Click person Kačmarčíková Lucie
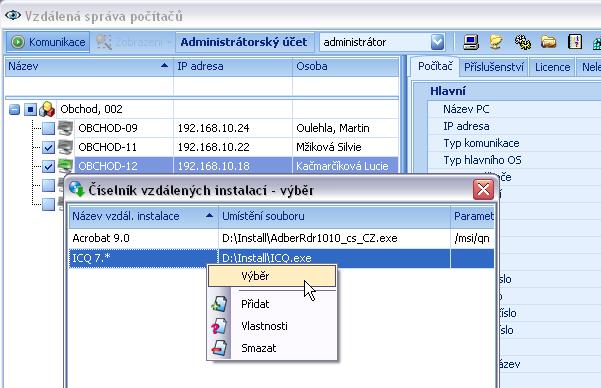Viewport: 601px width, 388px height. pos(342,166)
